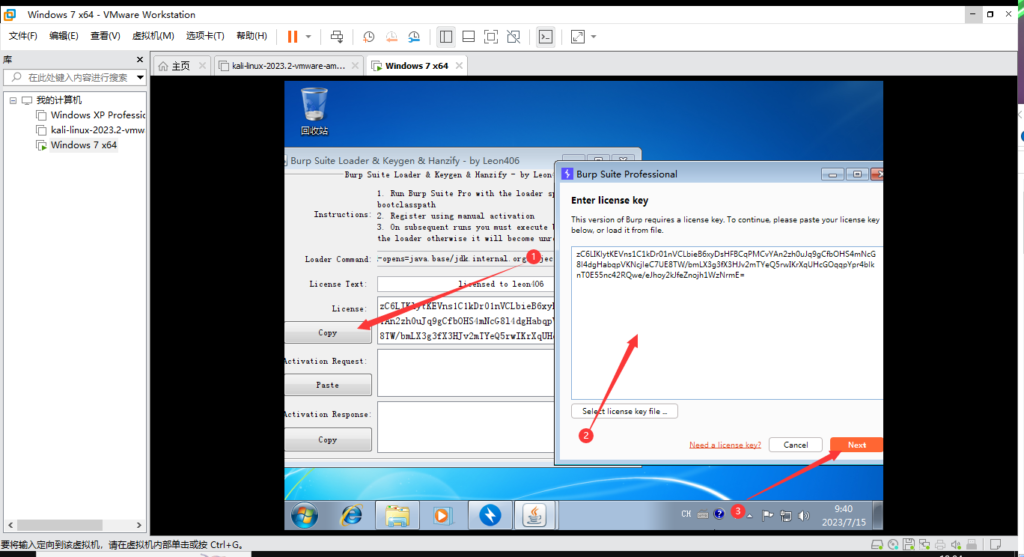Click the Send Ctrl+Alt+Del toolbar icon
This screenshot has height=557, width=1024.
point(336,37)
